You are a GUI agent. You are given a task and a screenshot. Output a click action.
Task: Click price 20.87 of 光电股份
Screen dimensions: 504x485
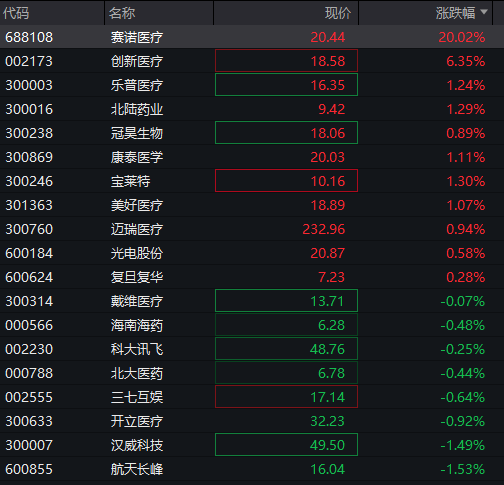point(328,253)
